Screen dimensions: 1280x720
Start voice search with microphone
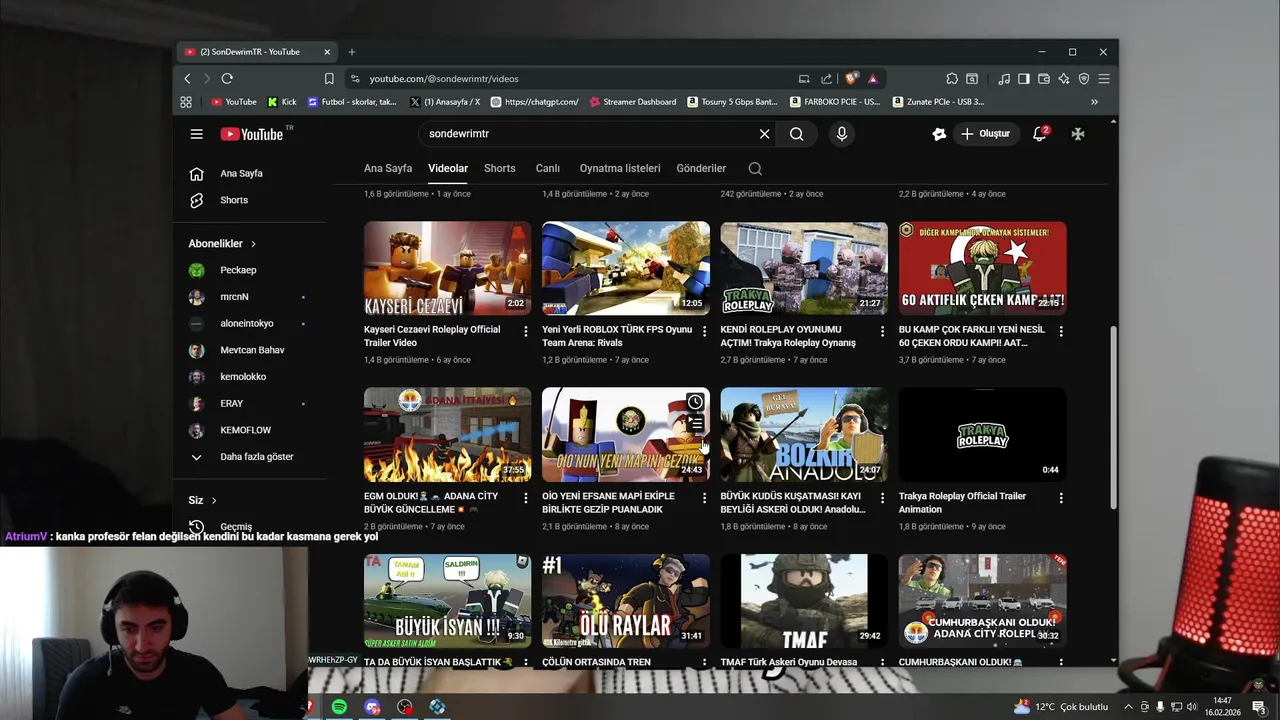tap(841, 134)
